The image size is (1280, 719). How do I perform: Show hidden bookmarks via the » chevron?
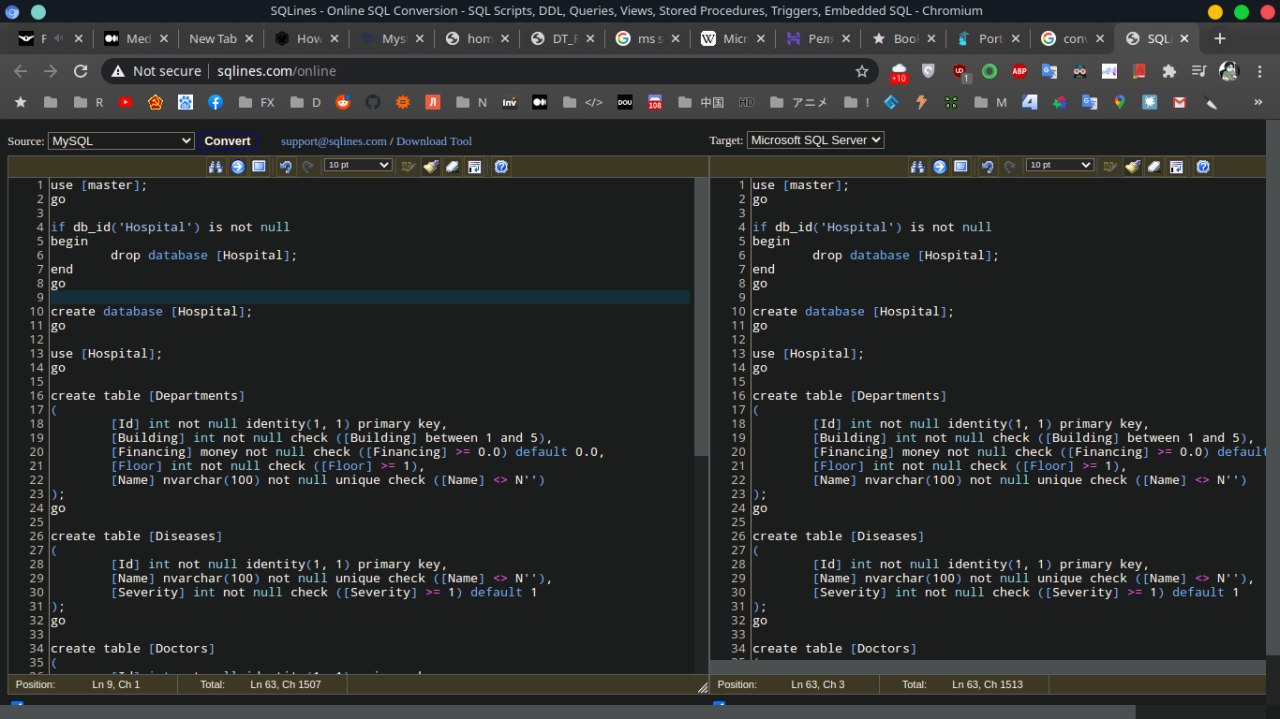(x=1258, y=102)
